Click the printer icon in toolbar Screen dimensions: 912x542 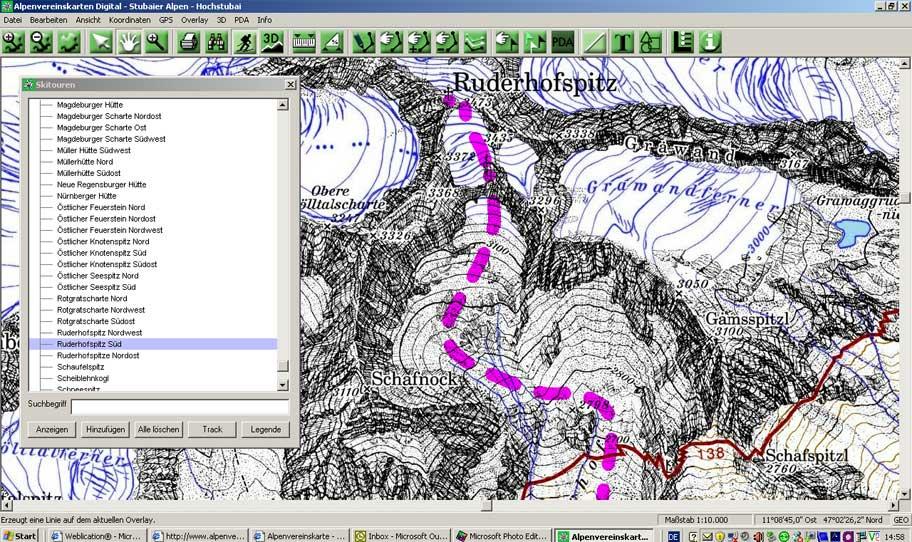coord(189,42)
